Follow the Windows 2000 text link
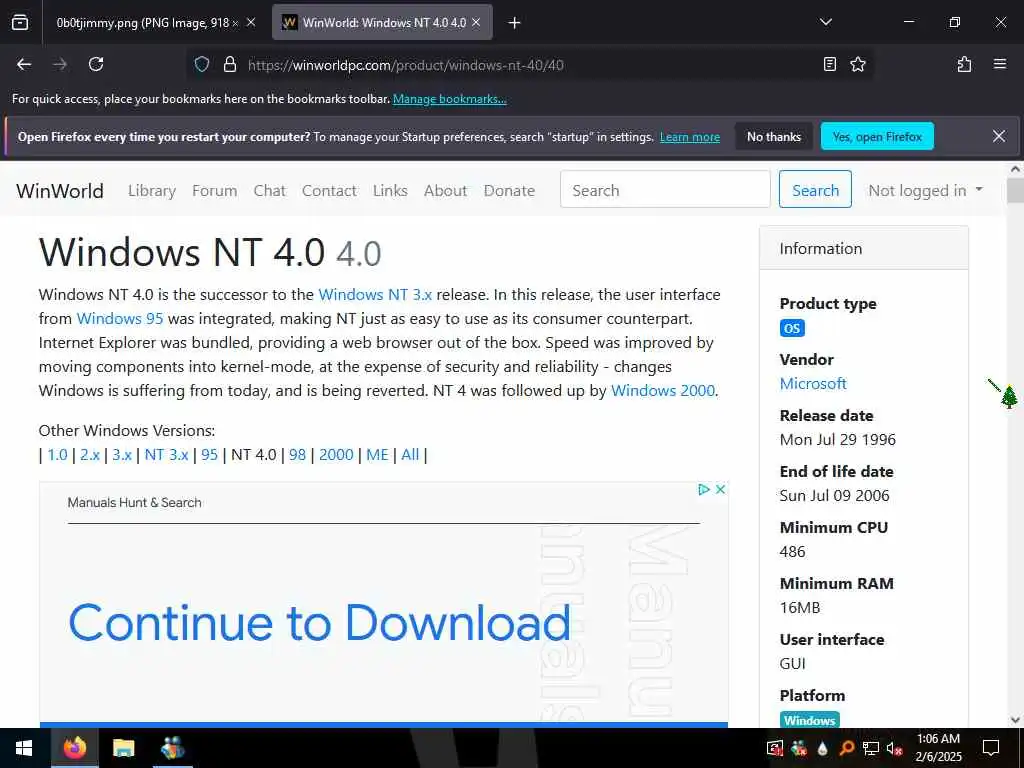1024x768 pixels. point(663,391)
